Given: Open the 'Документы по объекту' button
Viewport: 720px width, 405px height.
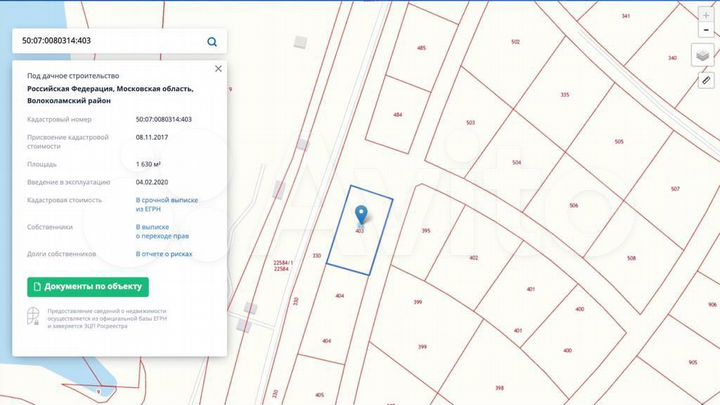Looking at the screenshot, I should [x=88, y=287].
